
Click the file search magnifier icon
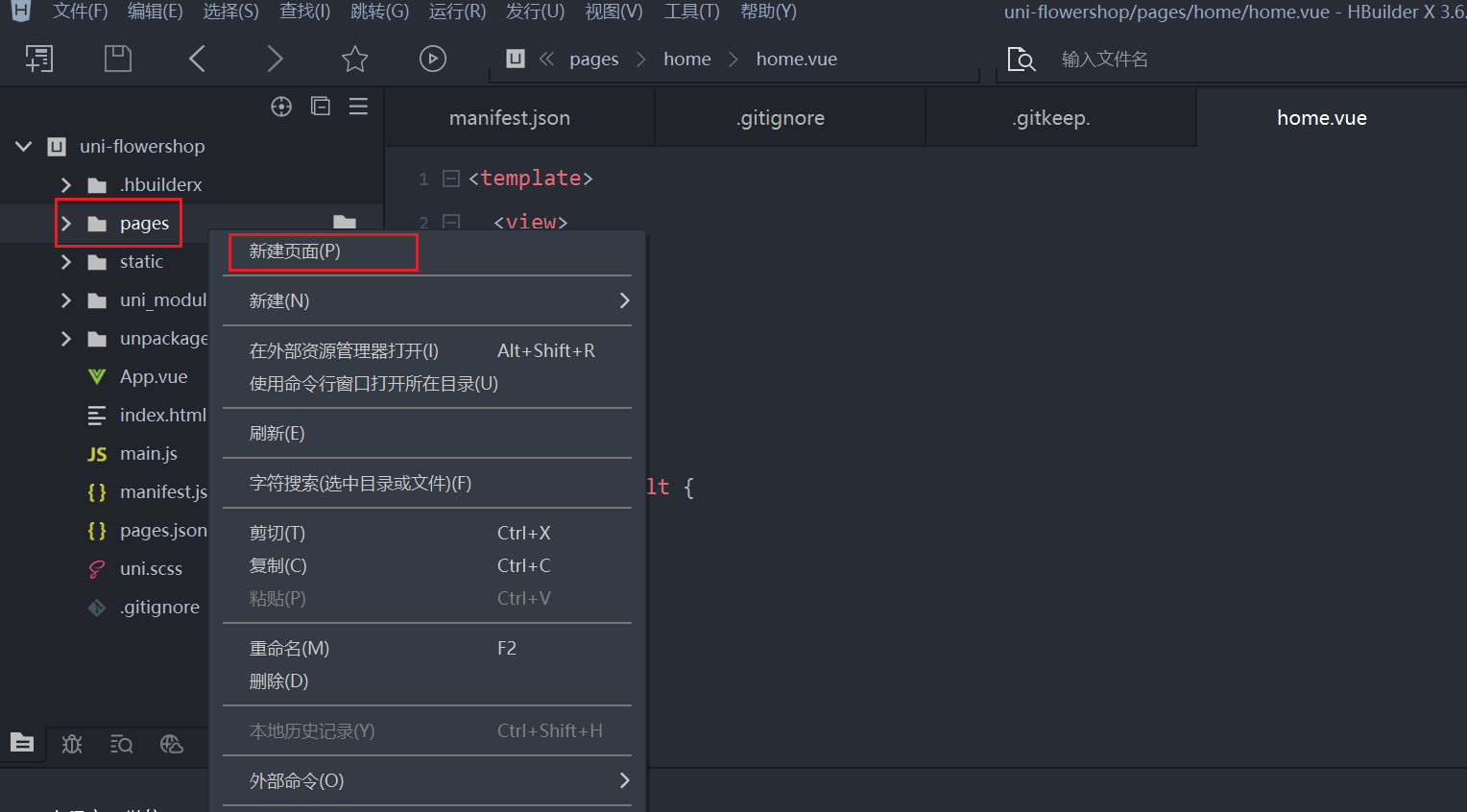[x=1022, y=60]
